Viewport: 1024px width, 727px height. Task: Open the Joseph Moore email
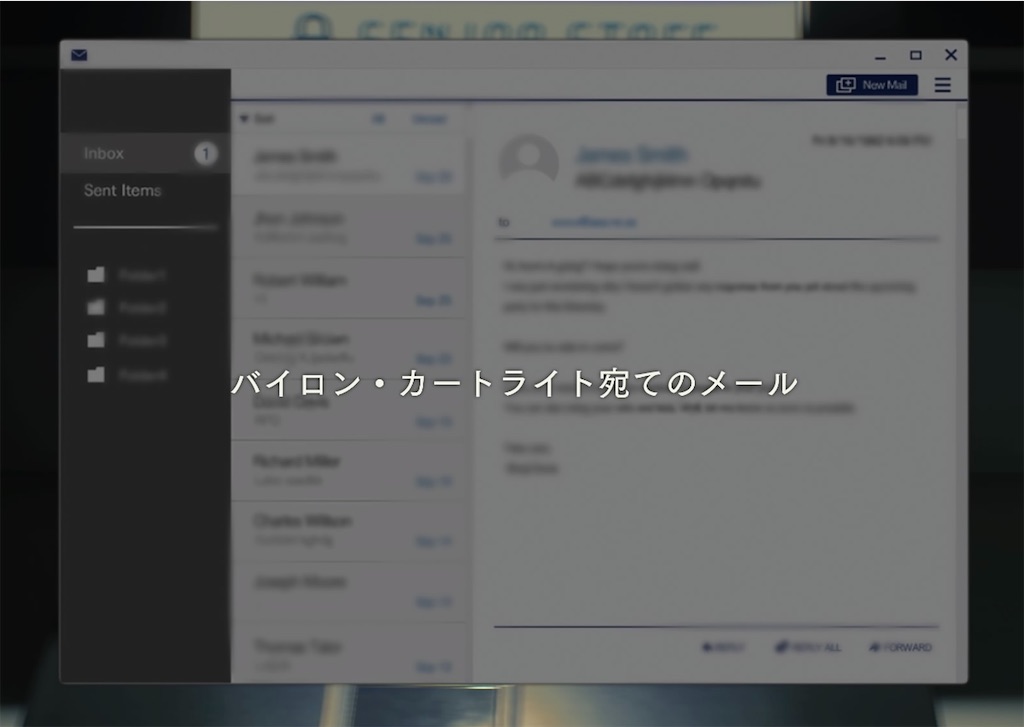click(x=349, y=591)
